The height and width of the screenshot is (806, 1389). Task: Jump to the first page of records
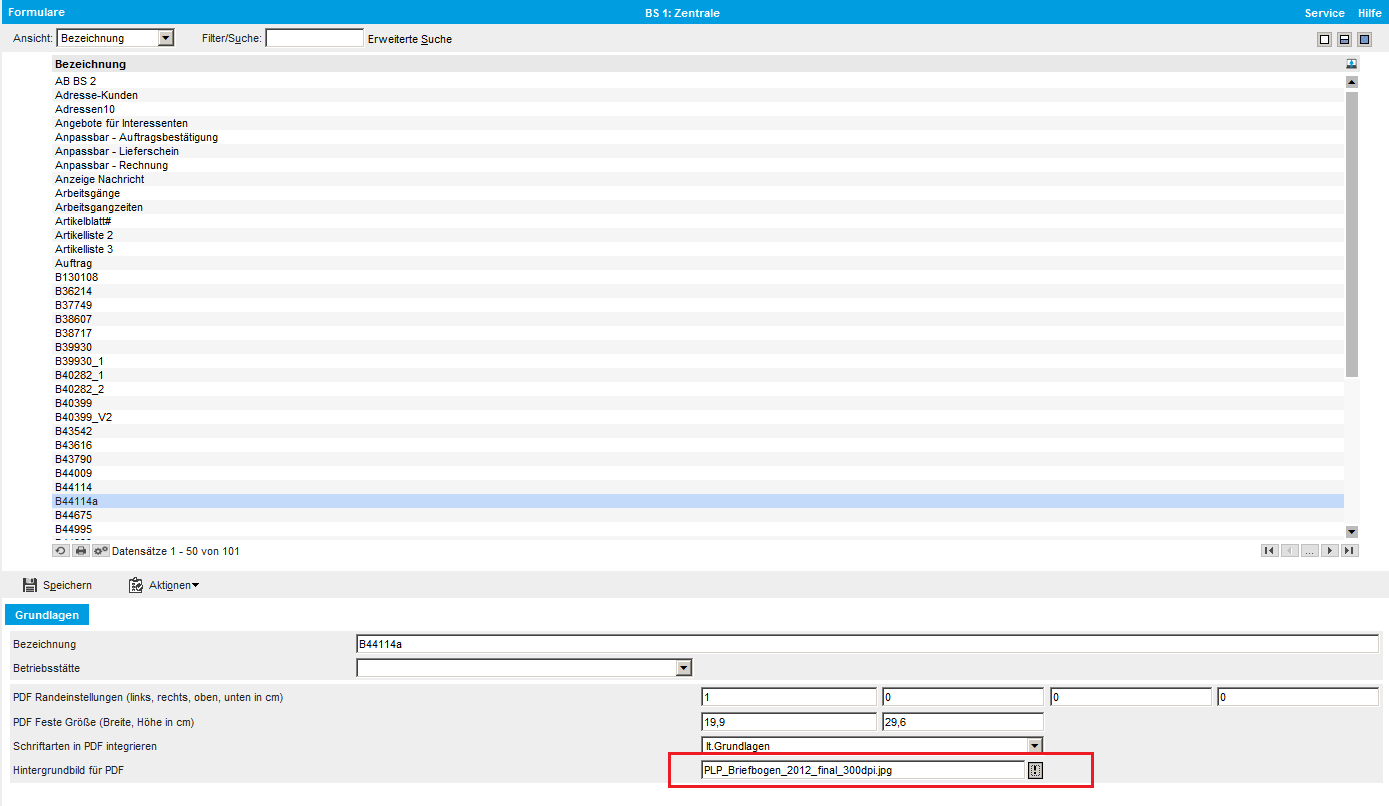1269,550
